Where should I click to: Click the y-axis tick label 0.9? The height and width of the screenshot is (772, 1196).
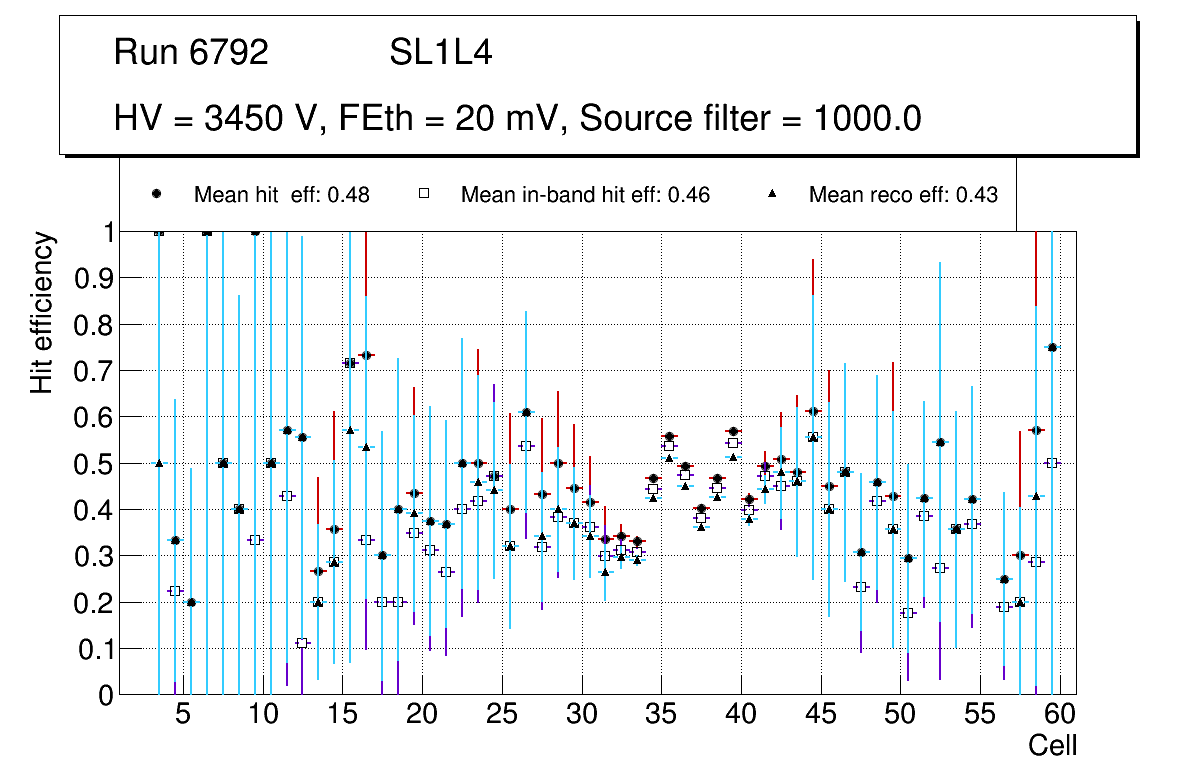[89, 279]
